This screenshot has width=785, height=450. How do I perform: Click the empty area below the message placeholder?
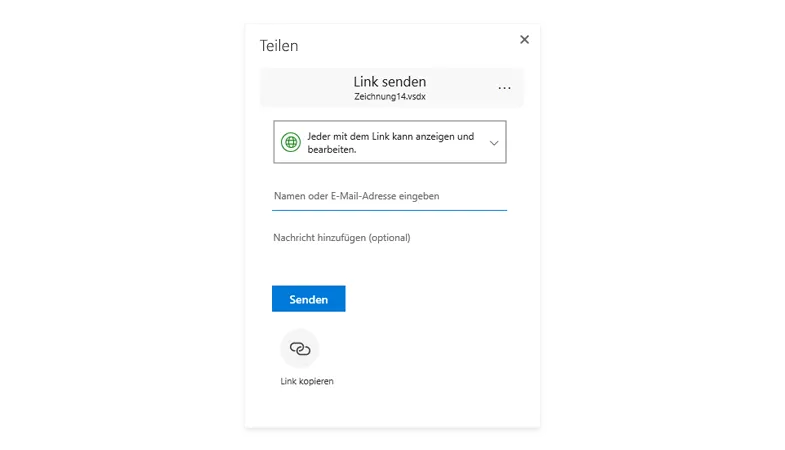click(x=389, y=260)
